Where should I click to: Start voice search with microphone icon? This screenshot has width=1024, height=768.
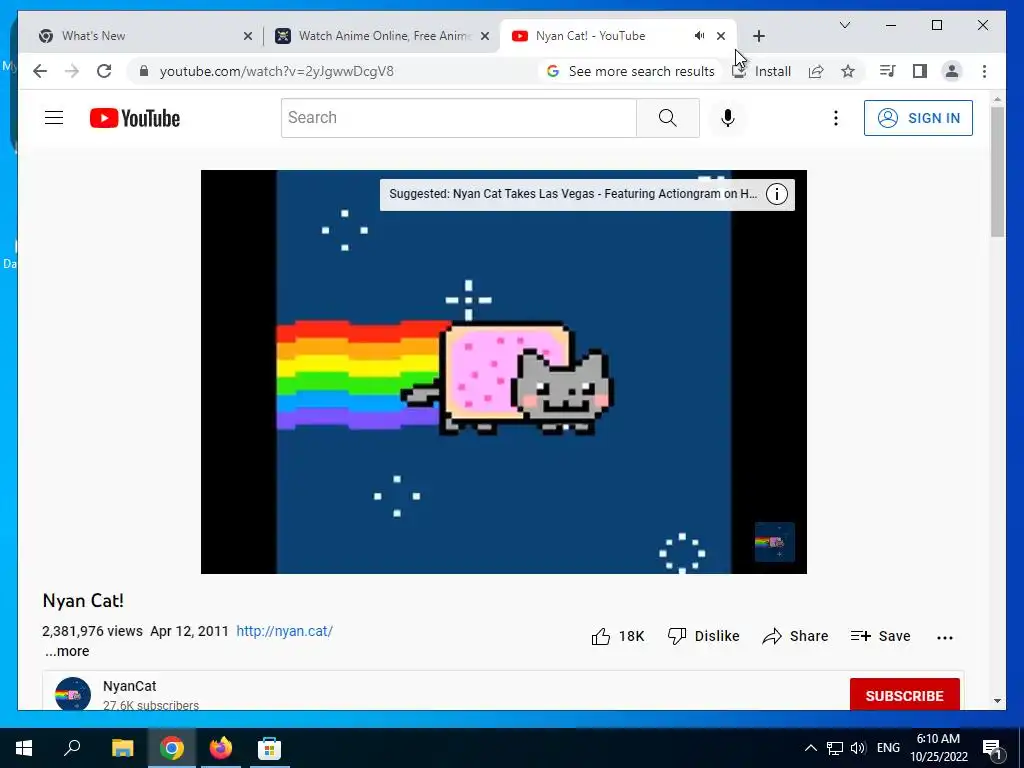tap(728, 118)
